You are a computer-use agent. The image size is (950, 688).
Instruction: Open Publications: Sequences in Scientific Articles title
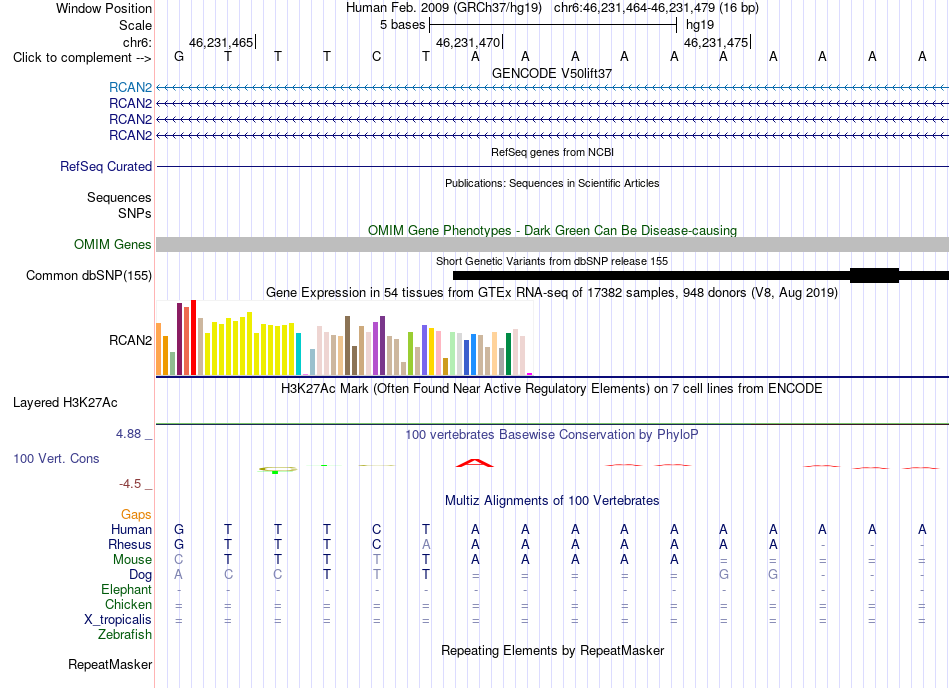click(552, 183)
